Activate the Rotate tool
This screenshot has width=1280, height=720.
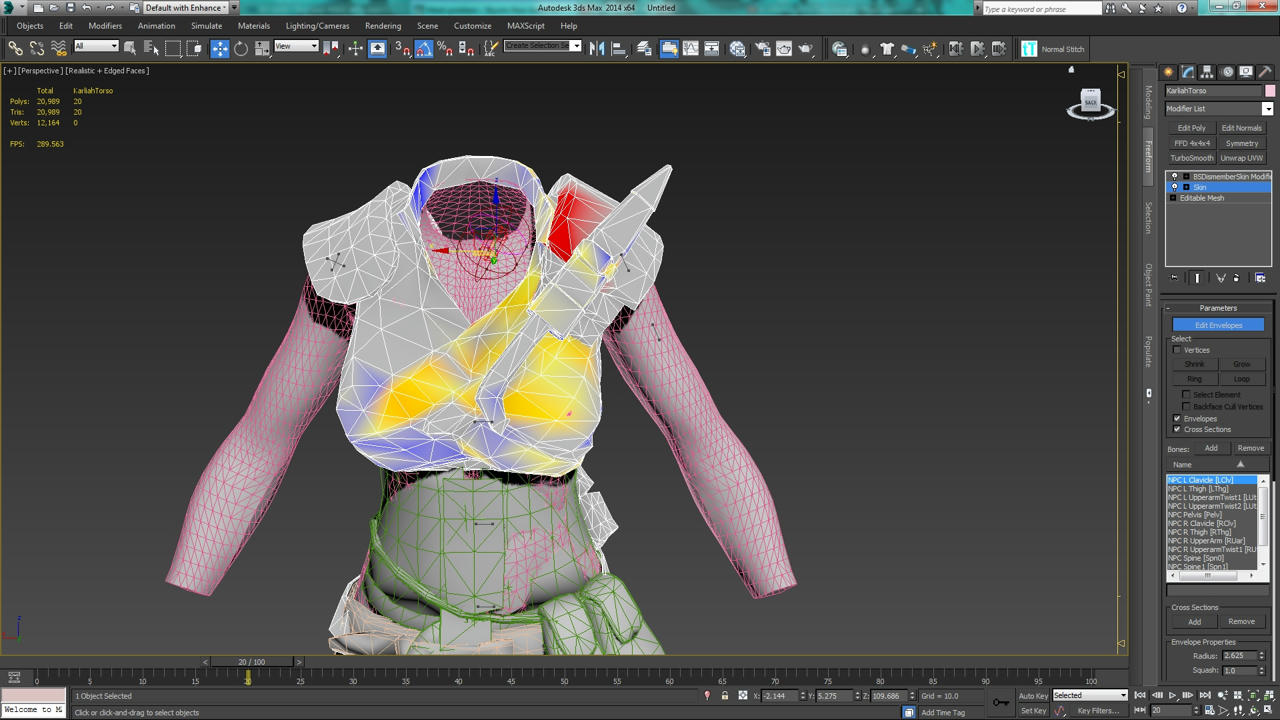pos(241,48)
